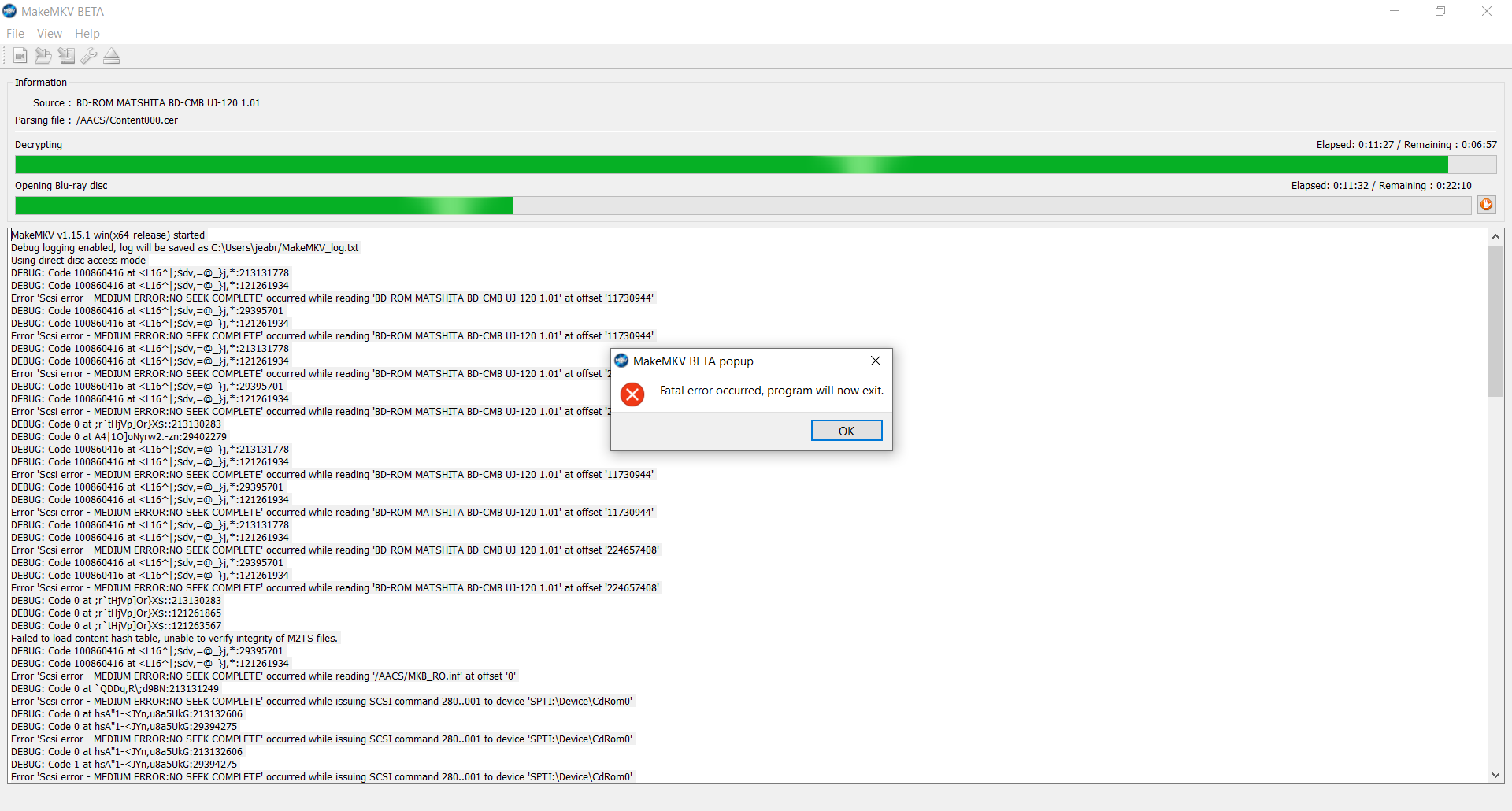Click the MakeMKV app icon in title bar
Image resolution: width=1512 pixels, height=811 pixels.
[9, 11]
